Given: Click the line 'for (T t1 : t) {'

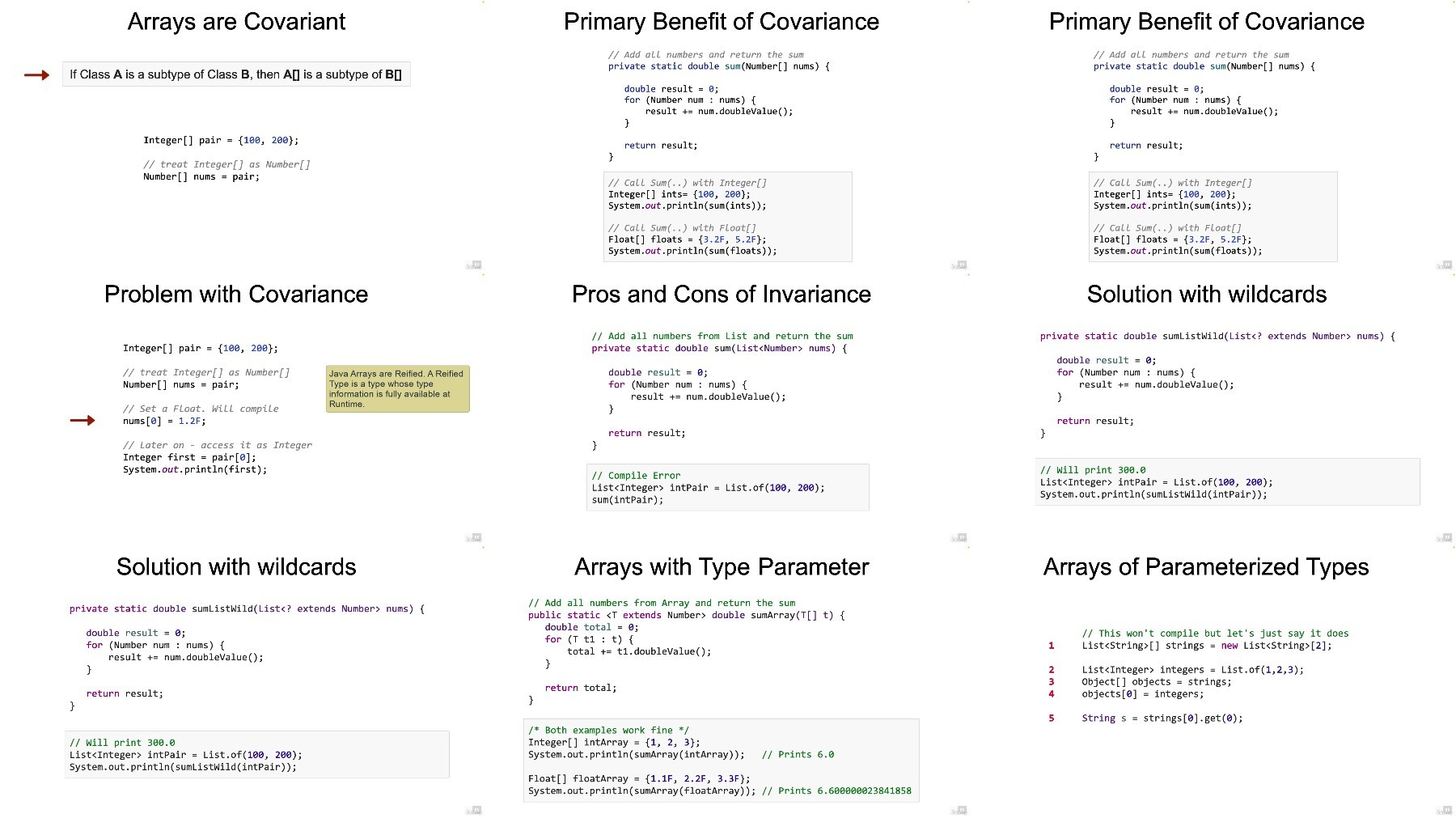Looking at the screenshot, I should click(589, 639).
